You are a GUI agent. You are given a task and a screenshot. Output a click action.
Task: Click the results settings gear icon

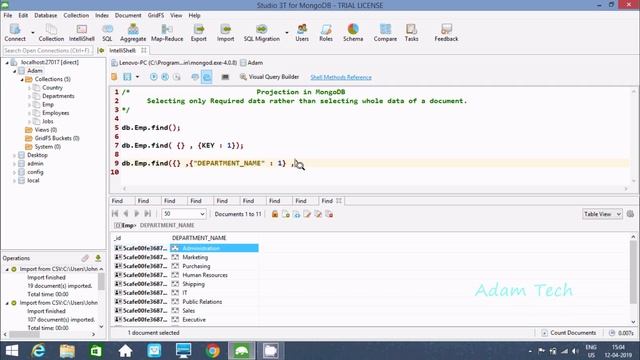pos(630,214)
